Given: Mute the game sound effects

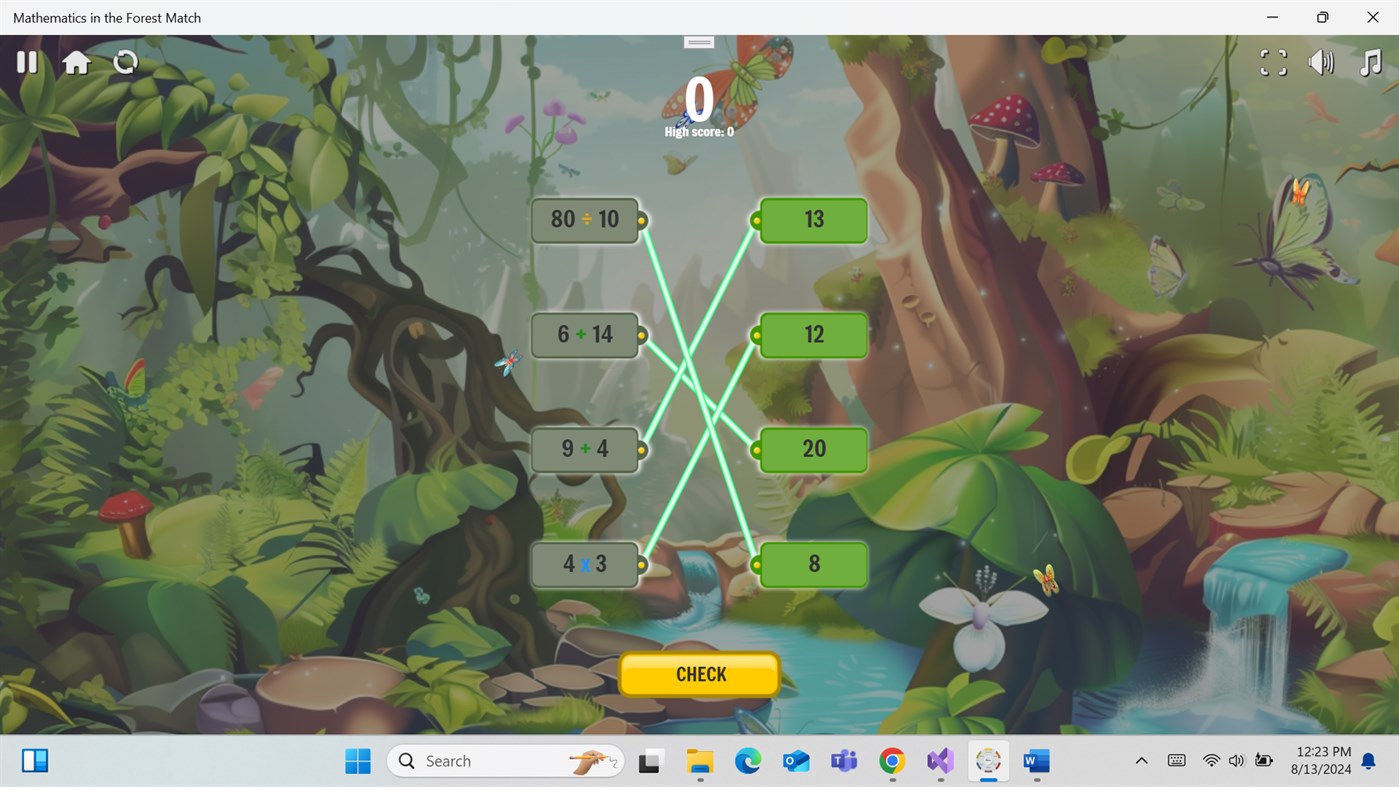Looking at the screenshot, I should coord(1321,62).
